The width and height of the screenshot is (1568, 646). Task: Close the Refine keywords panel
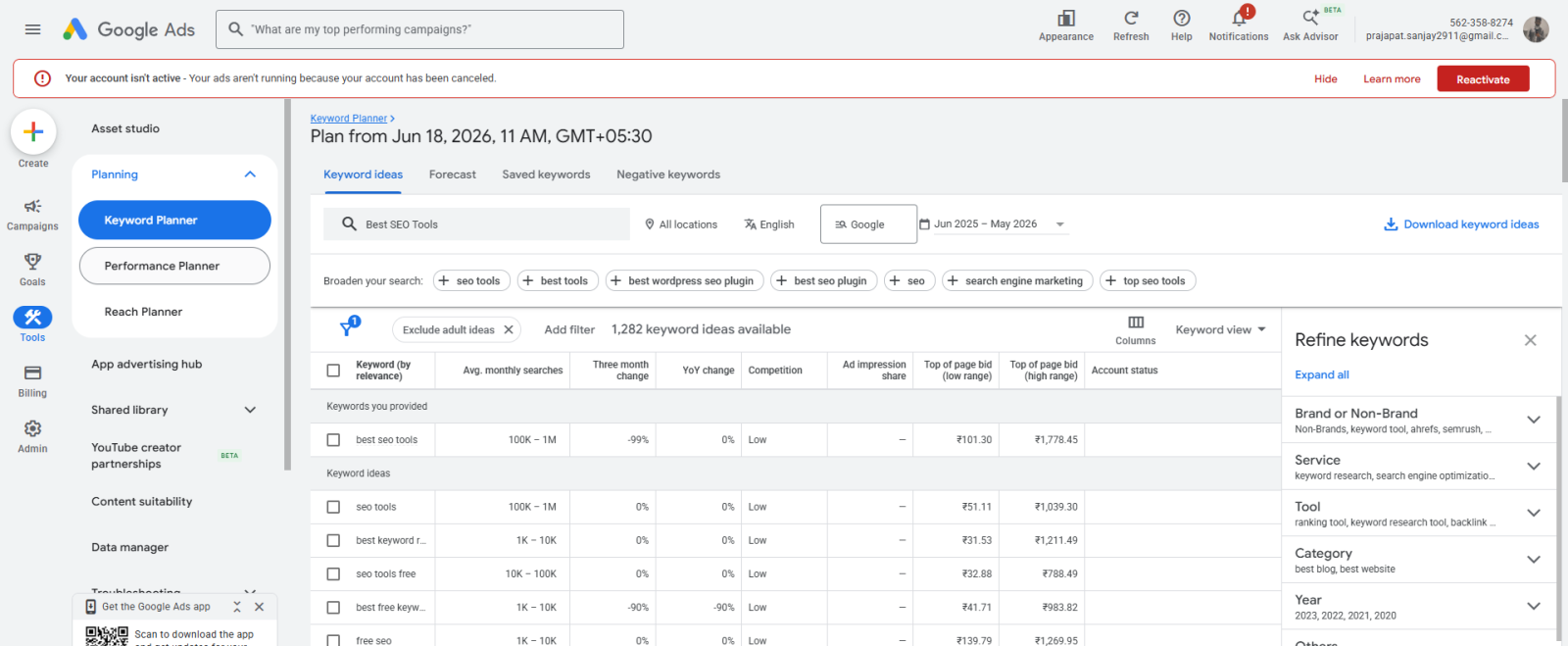point(1531,340)
